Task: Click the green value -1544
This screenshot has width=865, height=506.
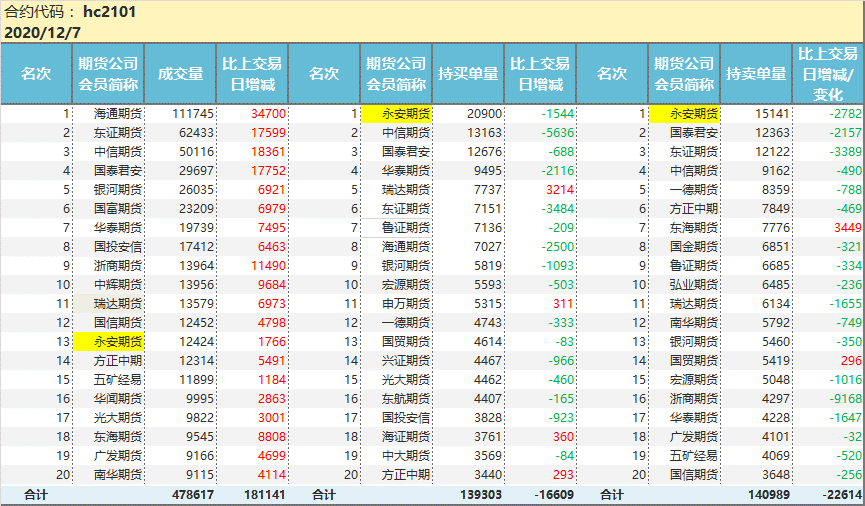Action: click(x=558, y=114)
